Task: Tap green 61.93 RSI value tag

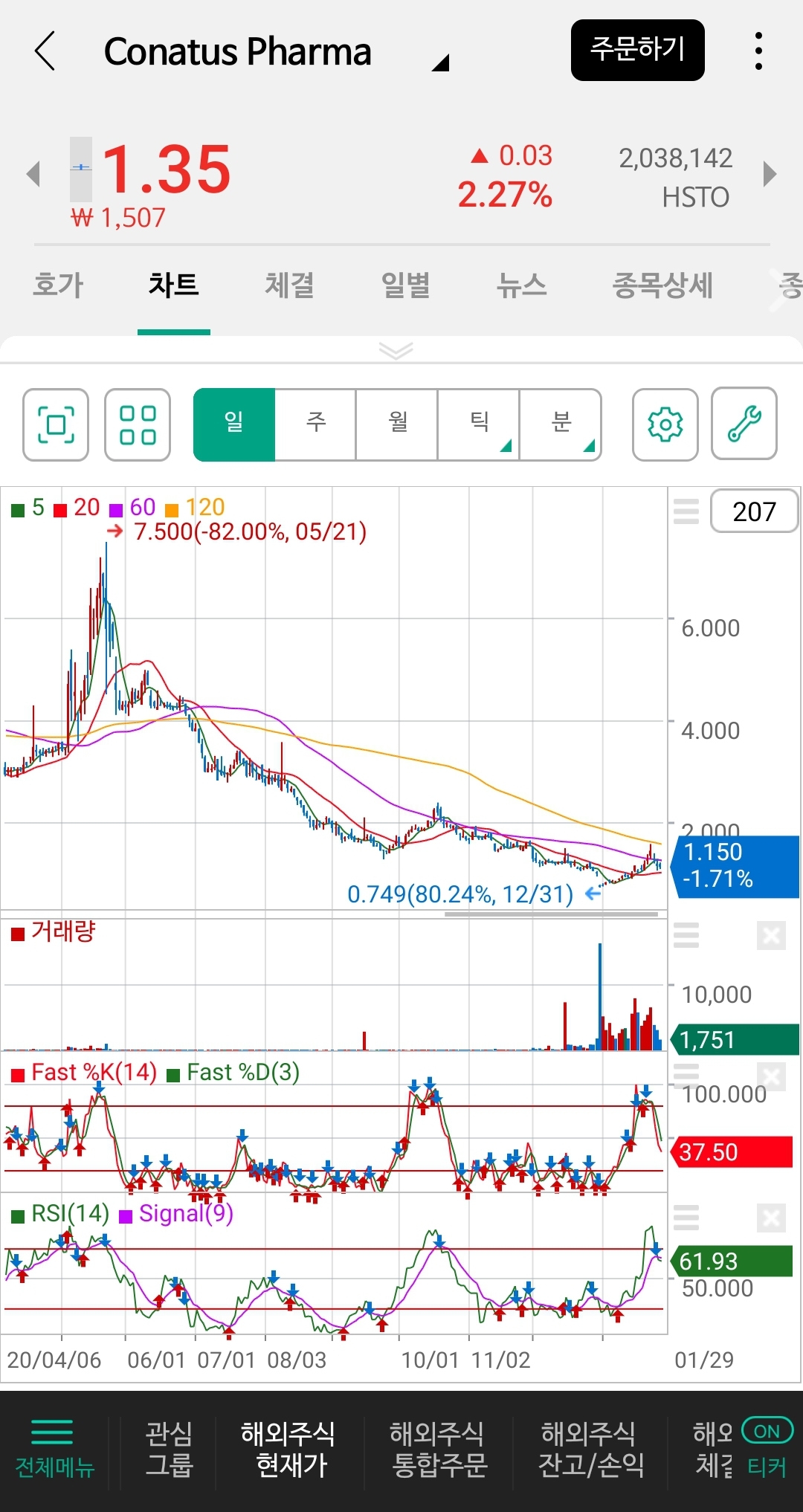Action: coord(732,1261)
